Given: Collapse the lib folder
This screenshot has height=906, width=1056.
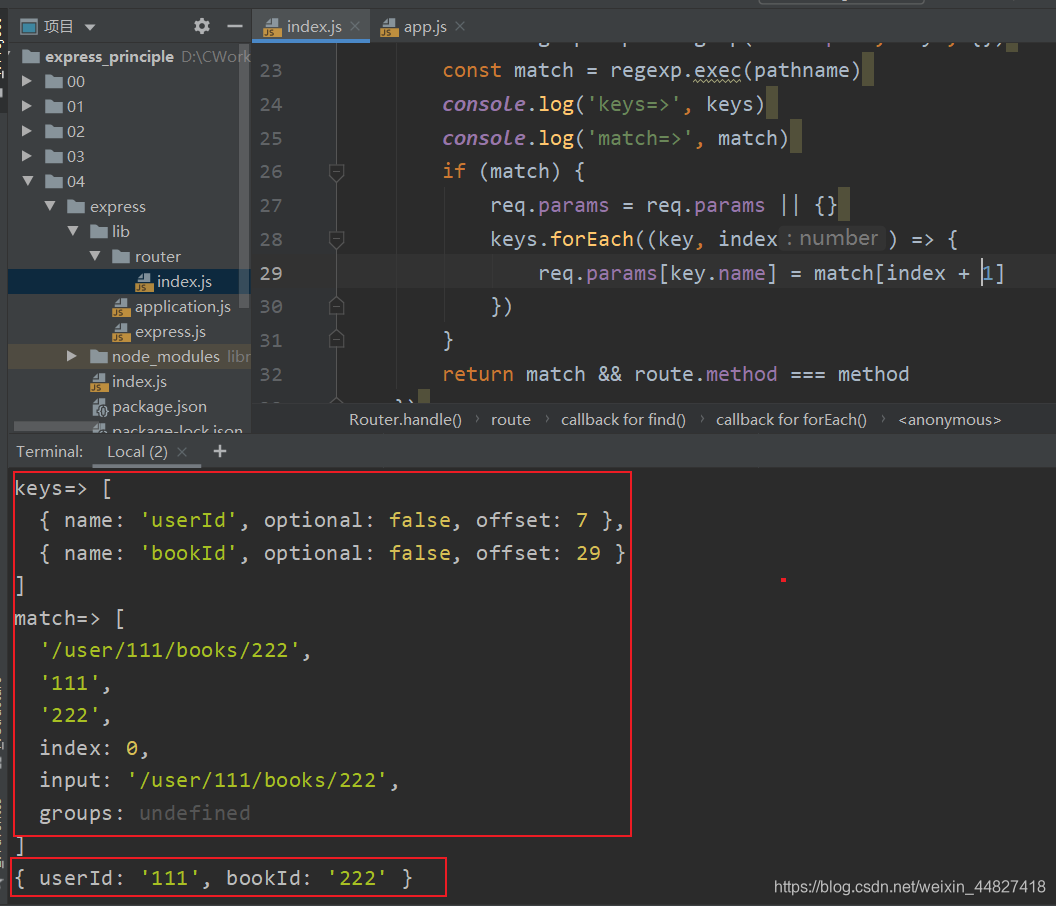Looking at the screenshot, I should pos(73,231).
